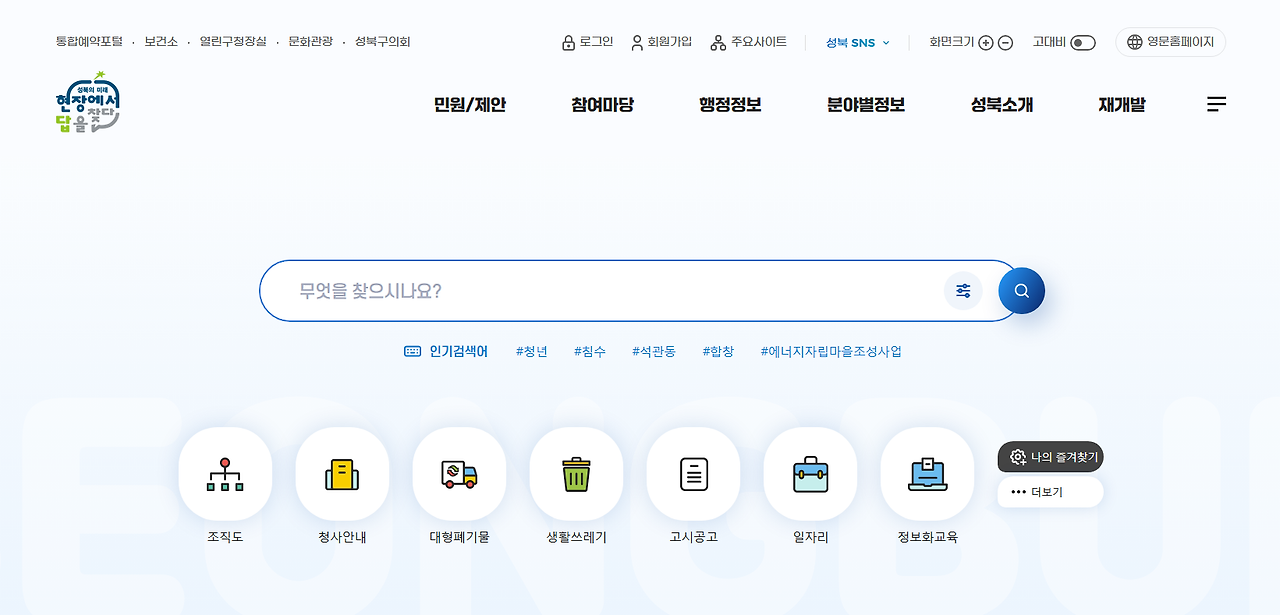Open 정보화교육 with the laptop icon
This screenshot has height=615, width=1280.
pyautogui.click(x=927, y=473)
